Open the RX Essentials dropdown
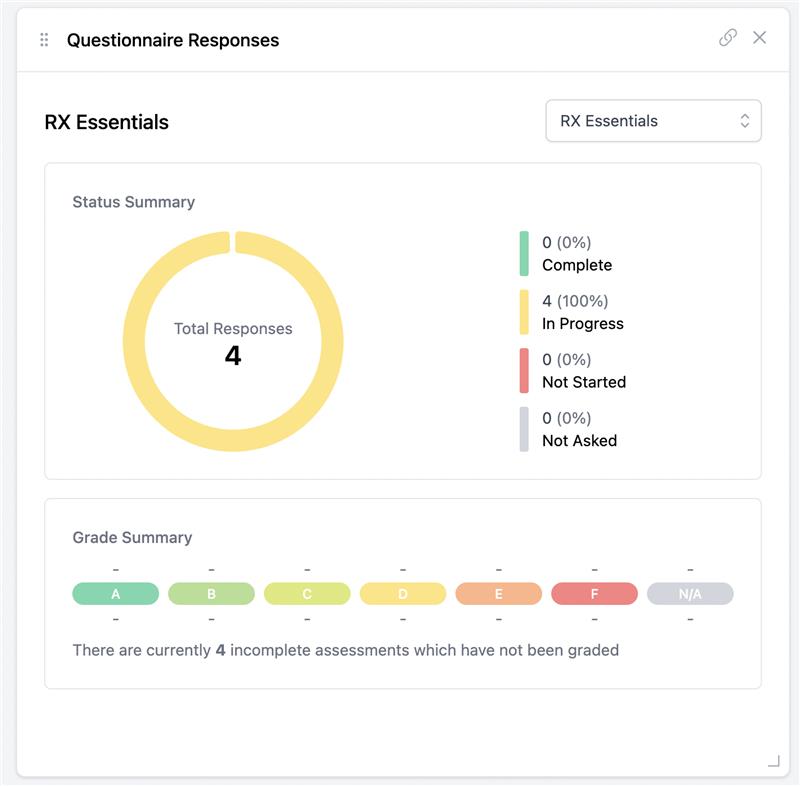The image size is (800, 786). [x=652, y=121]
